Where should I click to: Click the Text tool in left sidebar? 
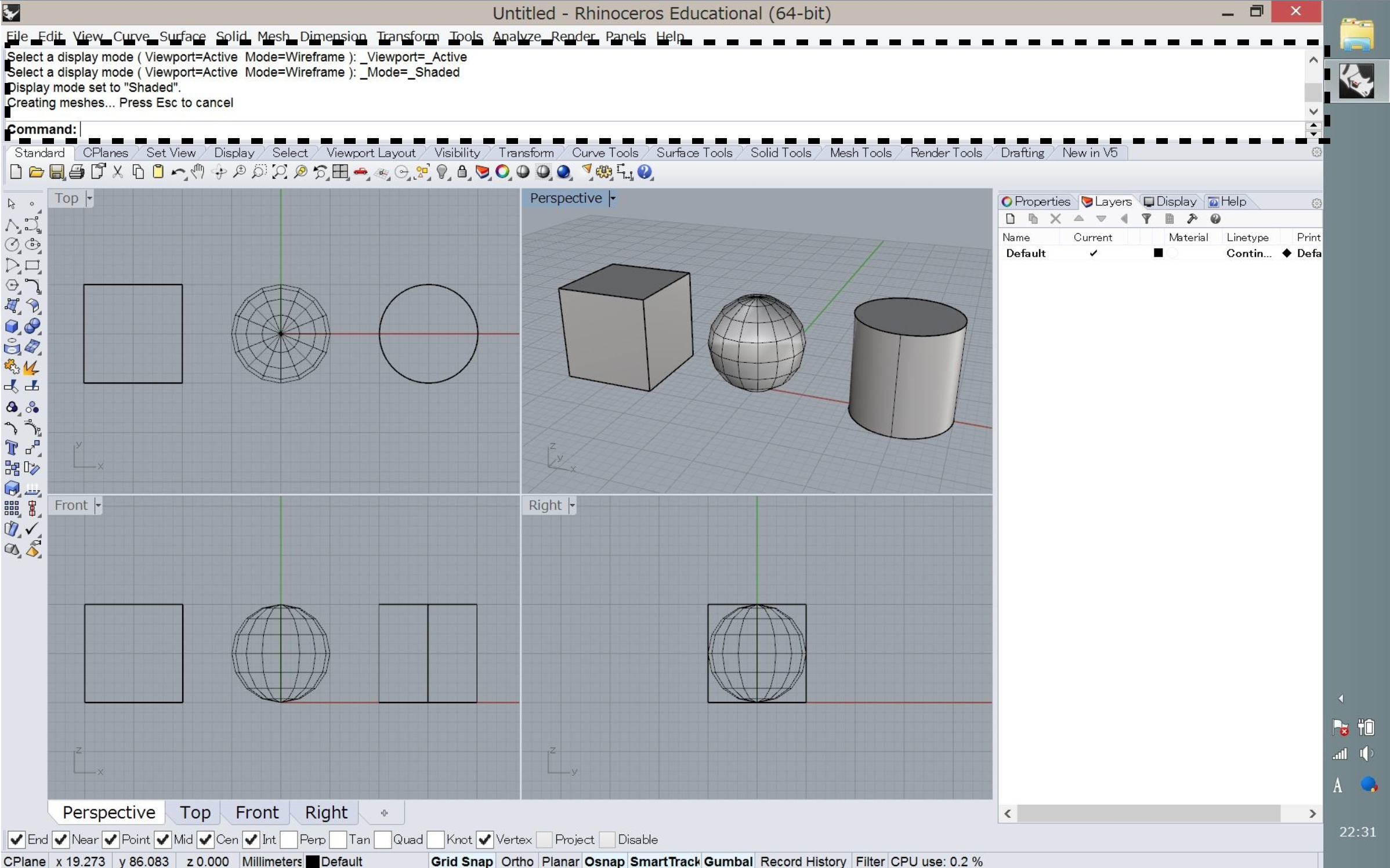click(x=12, y=447)
